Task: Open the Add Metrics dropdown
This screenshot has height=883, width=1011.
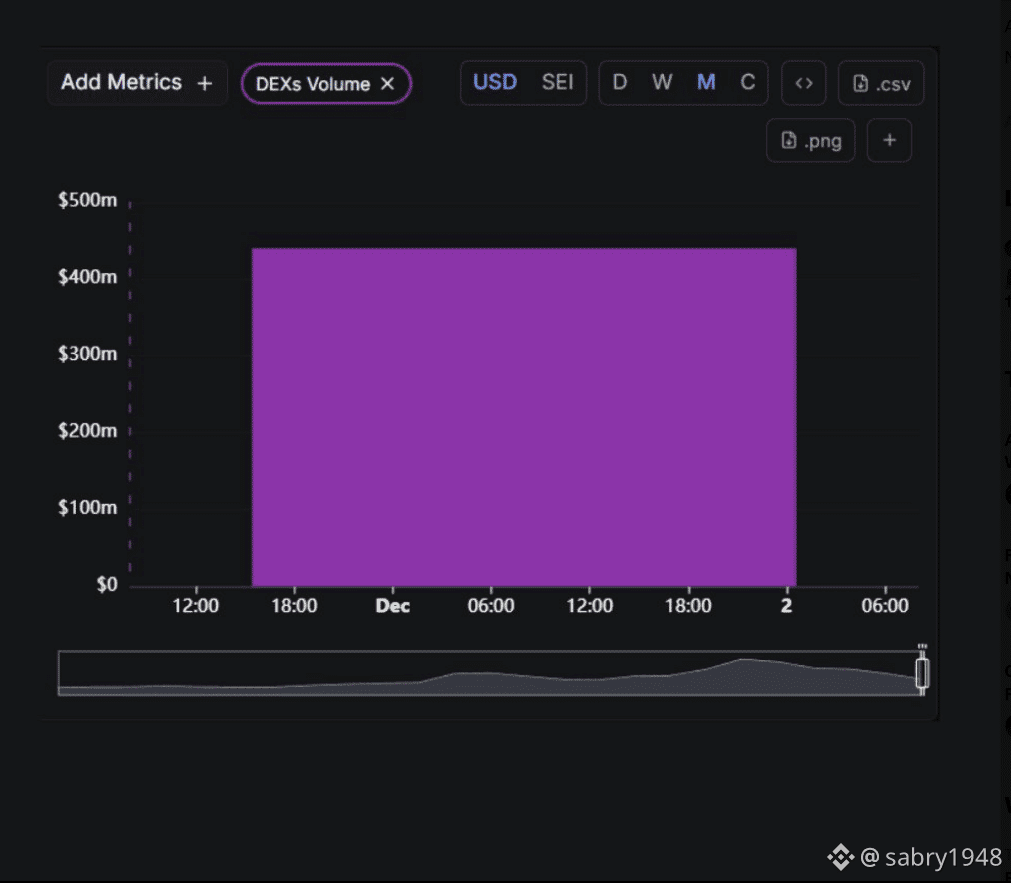Action: click(137, 83)
